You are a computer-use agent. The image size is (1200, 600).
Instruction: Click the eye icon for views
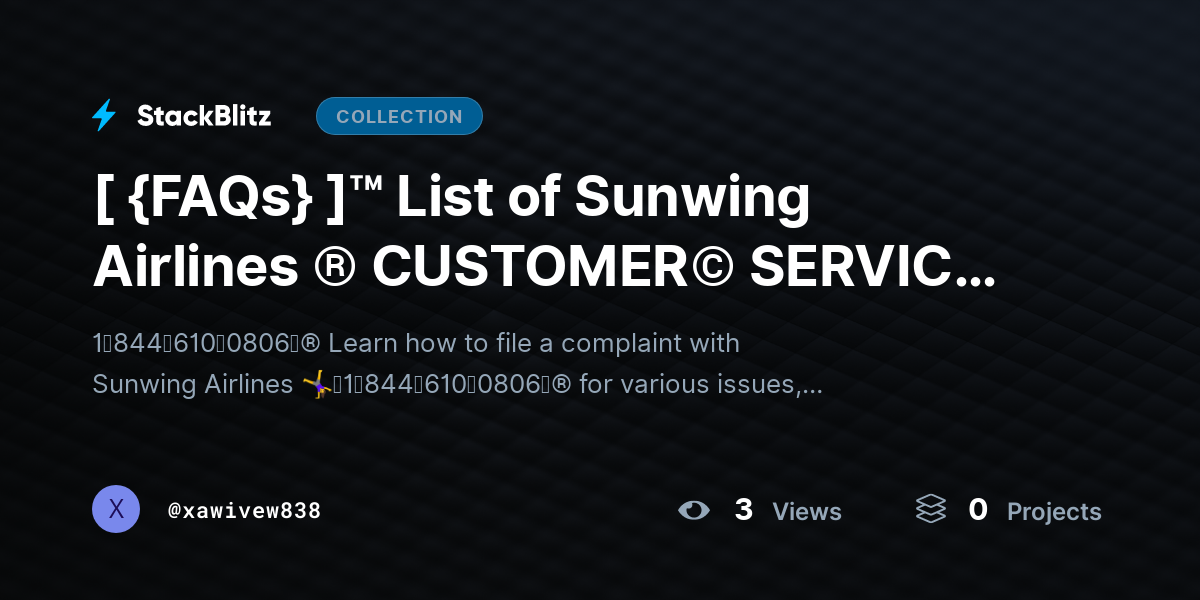[693, 510]
